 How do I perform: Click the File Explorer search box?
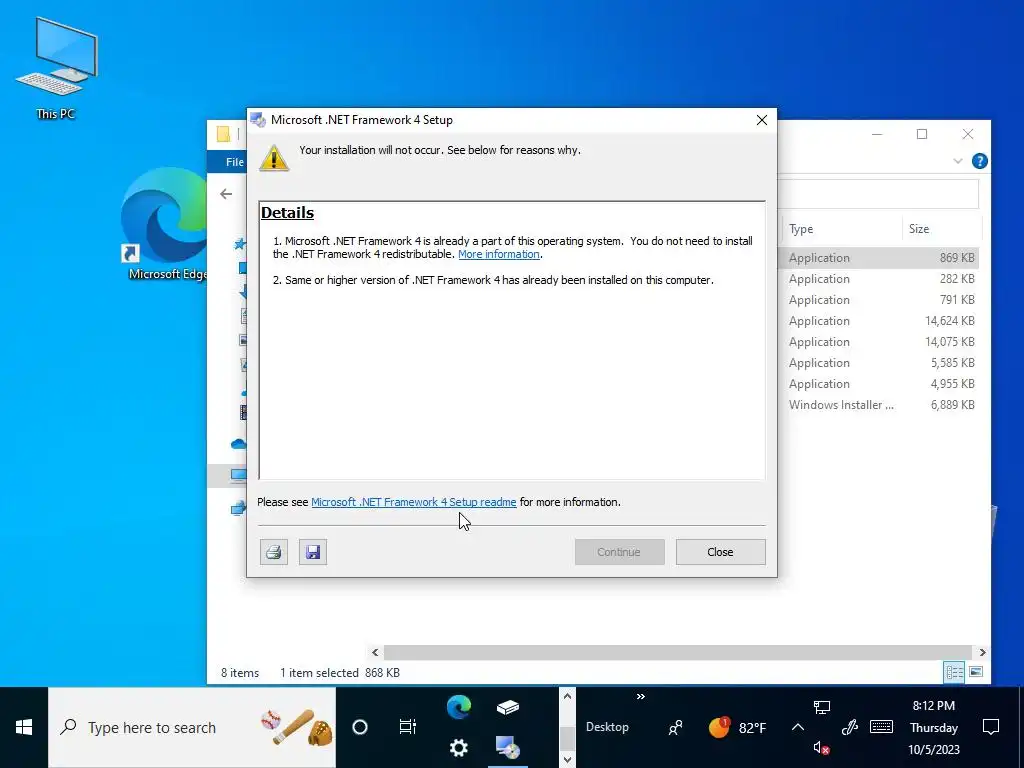878,194
